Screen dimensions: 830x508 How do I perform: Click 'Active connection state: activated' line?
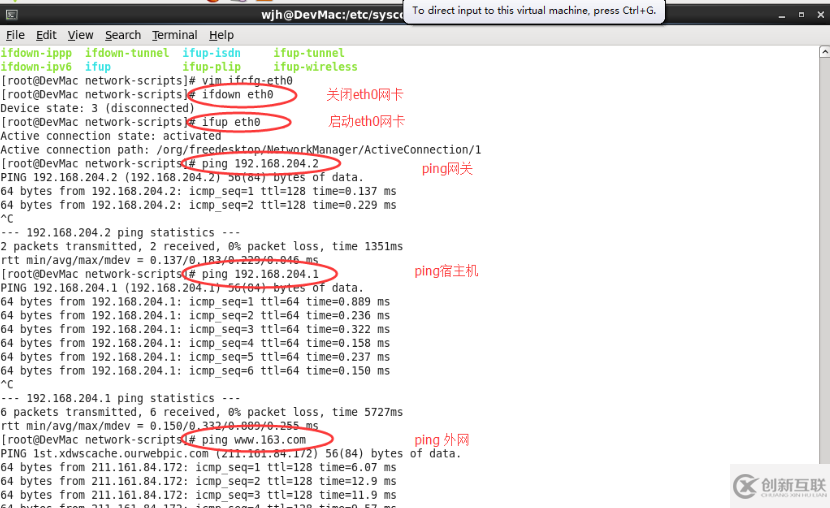111,135
